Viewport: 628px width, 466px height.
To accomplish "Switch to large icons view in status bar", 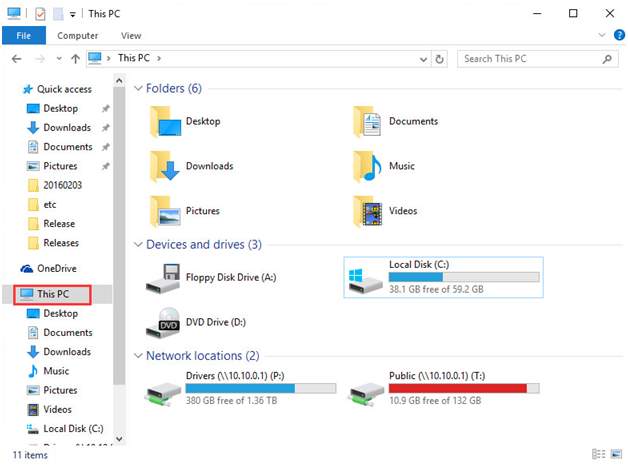I will point(616,454).
